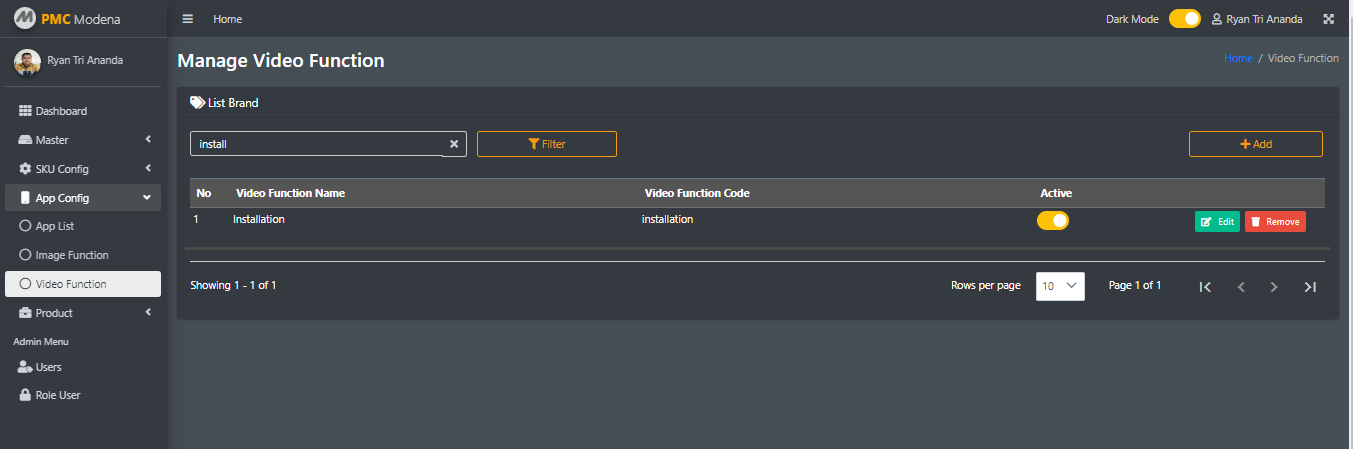Screen dimensions: 1353x449
Task: Clear the search field with X icon
Action: tap(454, 144)
